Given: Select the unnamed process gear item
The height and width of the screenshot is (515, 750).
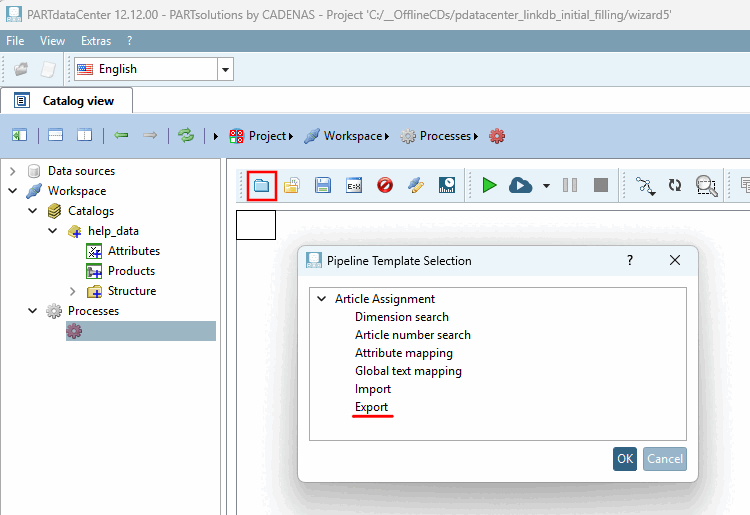Looking at the screenshot, I should tap(141, 331).
